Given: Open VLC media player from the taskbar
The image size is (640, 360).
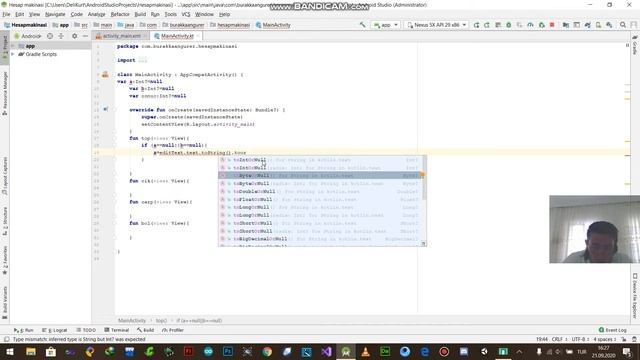Looking at the screenshot, I should pyautogui.click(x=365, y=351).
